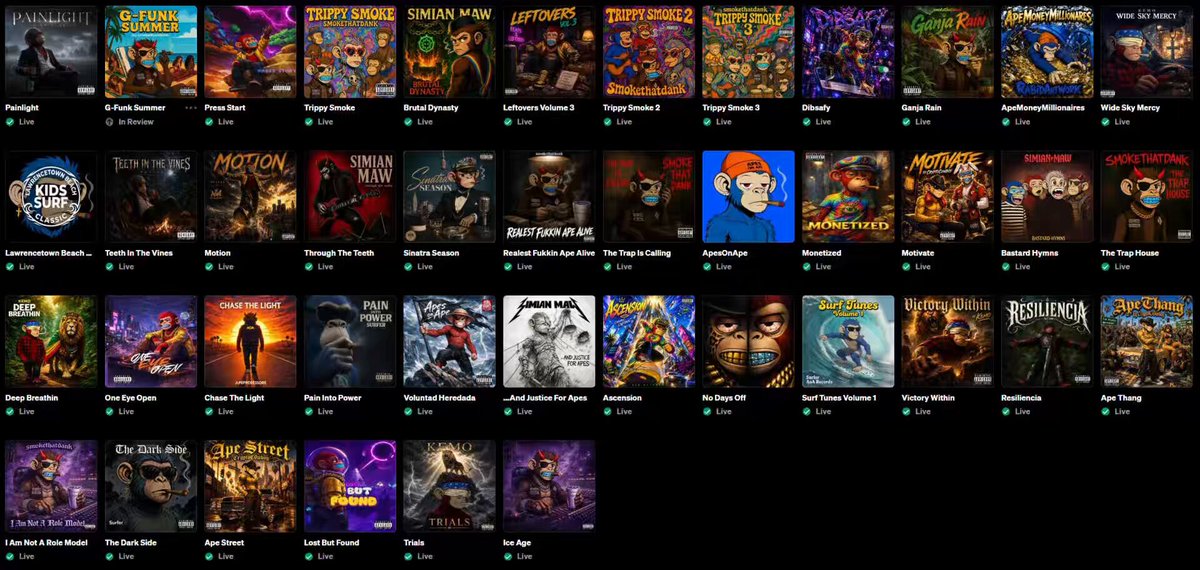The image size is (1200, 570).
Task: Select the Teeth In The Vines artwork
Action: (x=151, y=197)
